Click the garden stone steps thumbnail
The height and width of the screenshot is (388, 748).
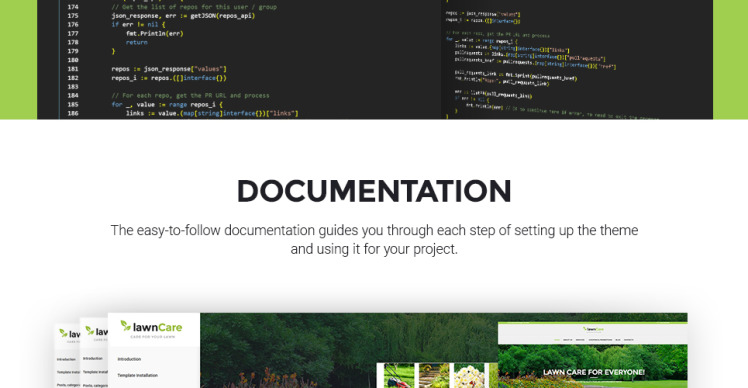tap(434, 376)
